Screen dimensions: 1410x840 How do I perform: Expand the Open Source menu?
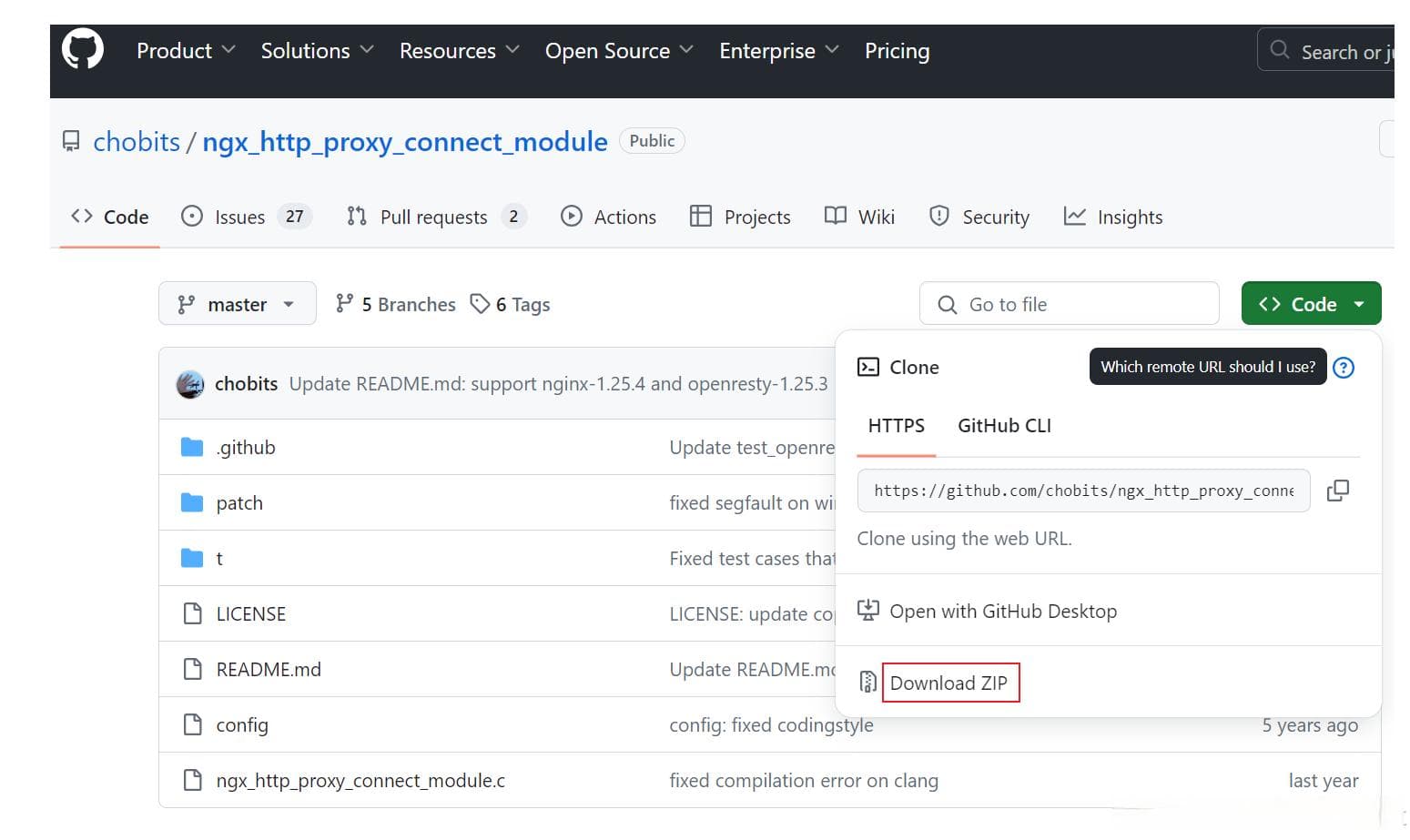[619, 51]
